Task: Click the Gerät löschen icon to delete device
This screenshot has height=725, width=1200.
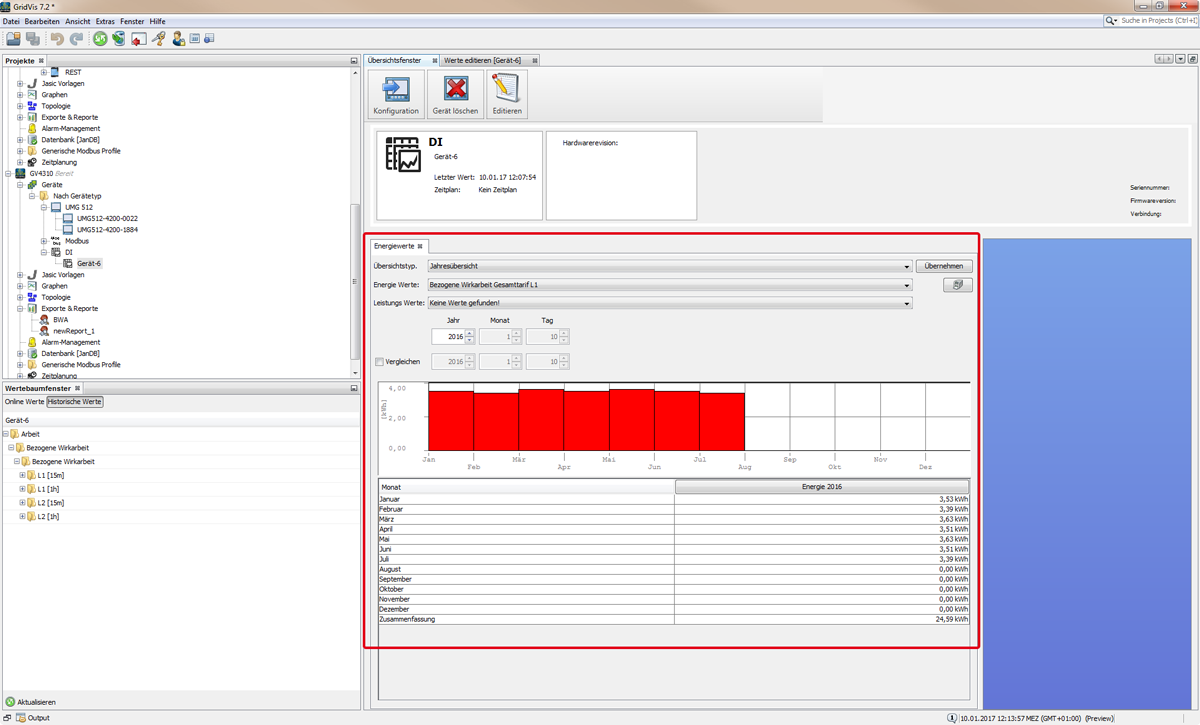Action: pyautogui.click(x=455, y=92)
